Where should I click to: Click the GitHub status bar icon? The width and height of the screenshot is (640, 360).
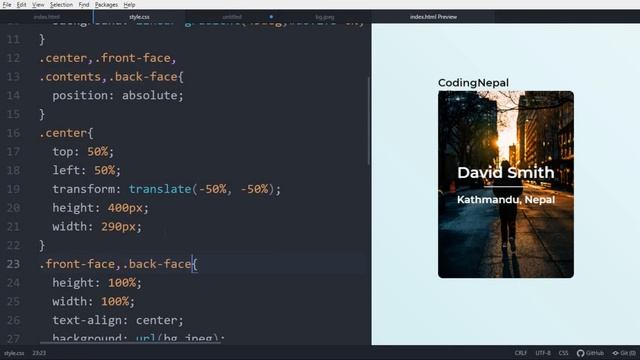(590, 353)
